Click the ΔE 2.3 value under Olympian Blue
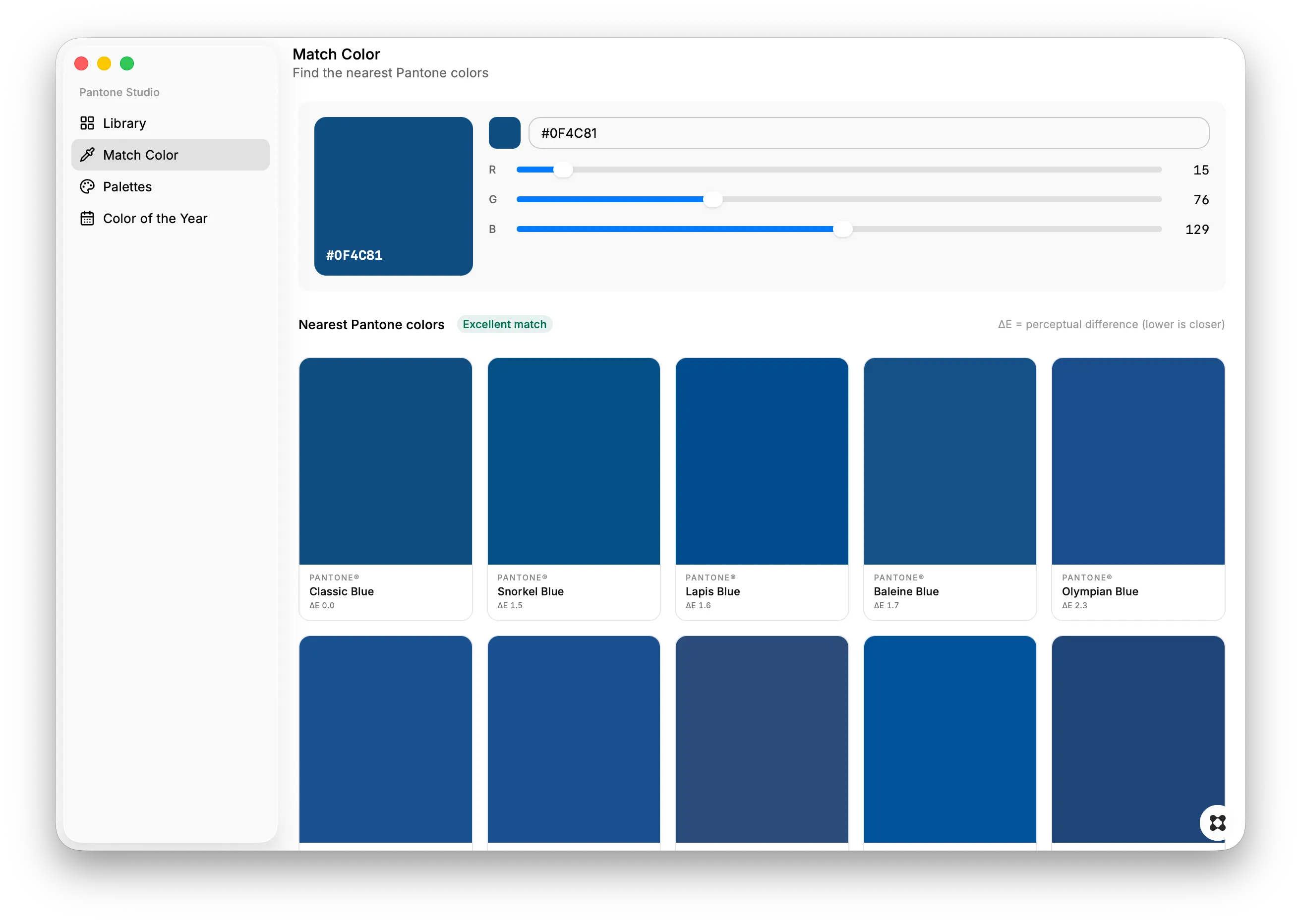This screenshot has height=924, width=1301. (1074, 605)
